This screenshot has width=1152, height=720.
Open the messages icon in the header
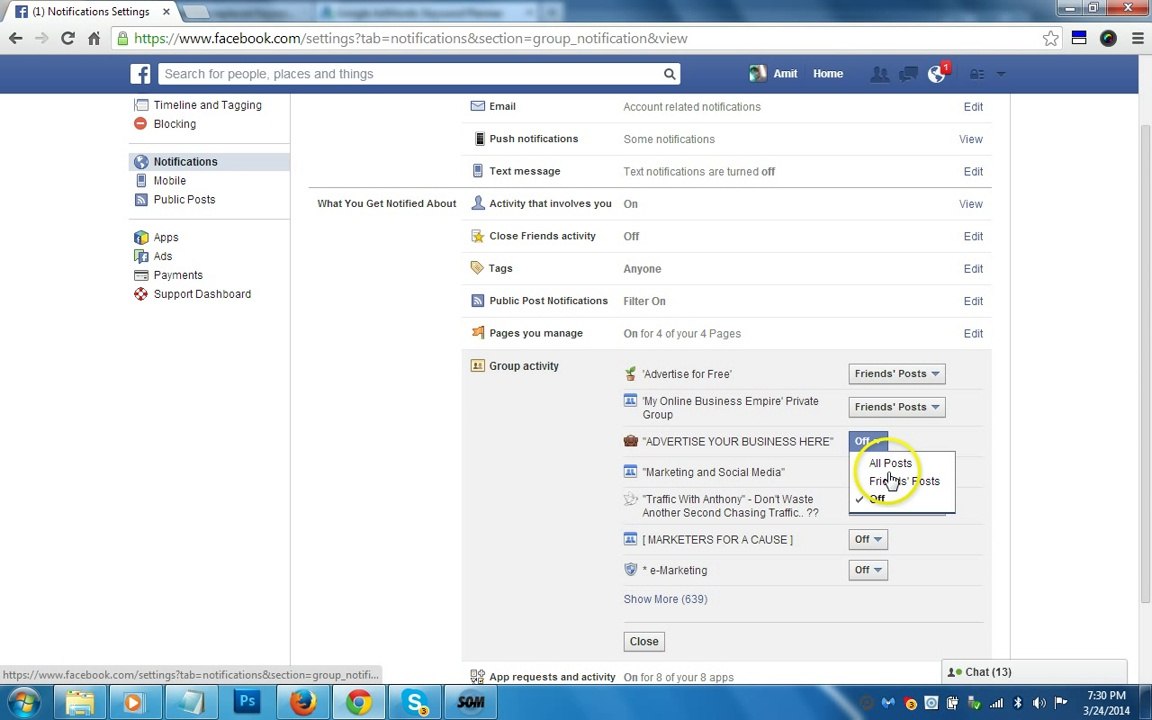coord(908,73)
